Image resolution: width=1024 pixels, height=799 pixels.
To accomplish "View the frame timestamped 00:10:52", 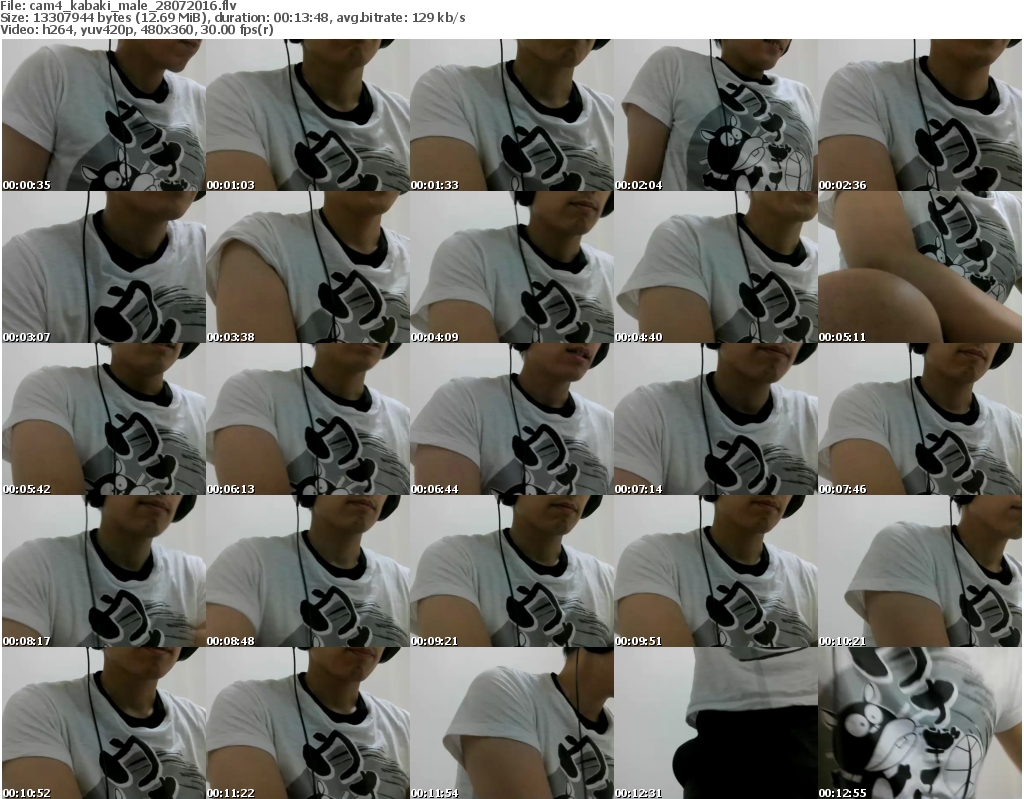I will pos(104,723).
